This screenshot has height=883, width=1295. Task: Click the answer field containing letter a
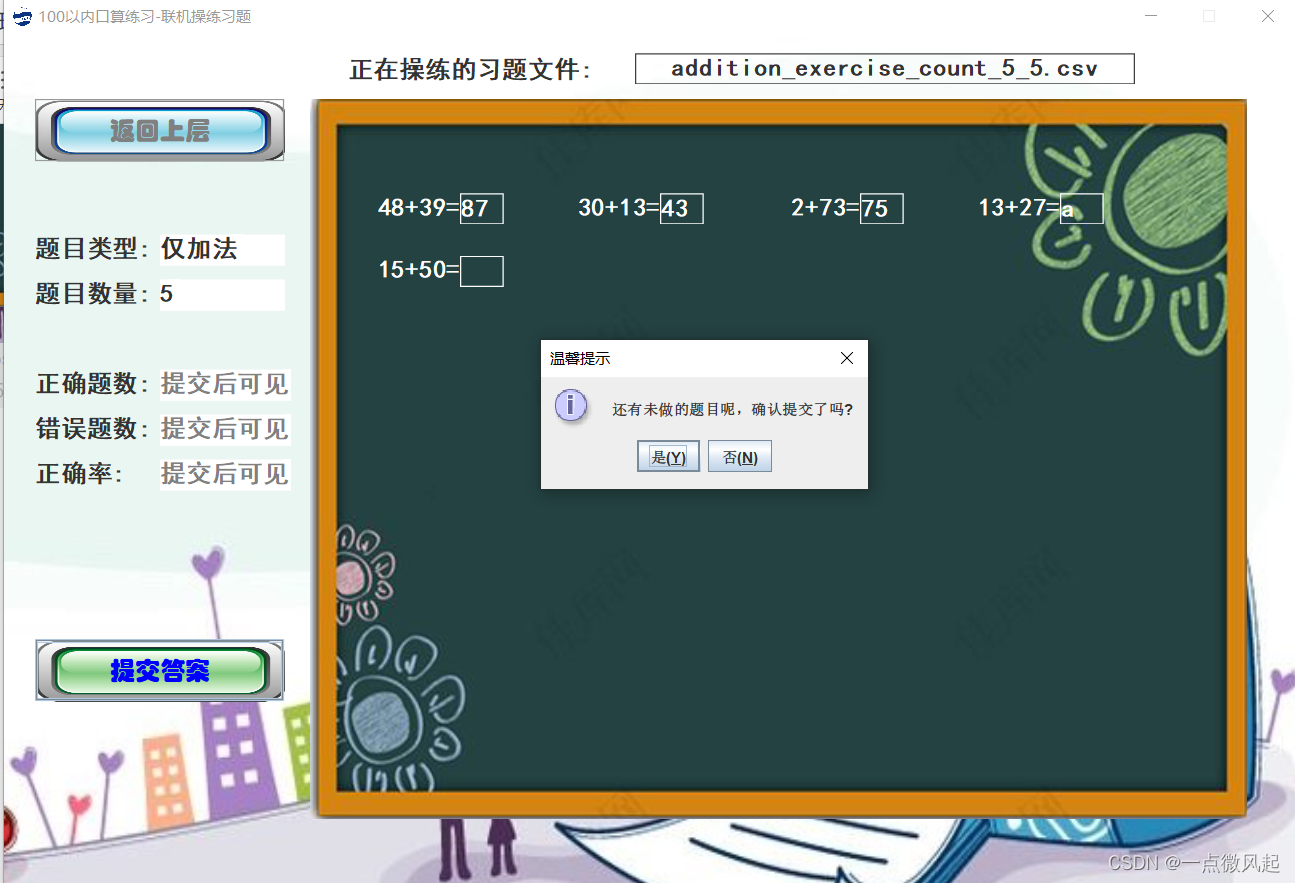point(1082,208)
